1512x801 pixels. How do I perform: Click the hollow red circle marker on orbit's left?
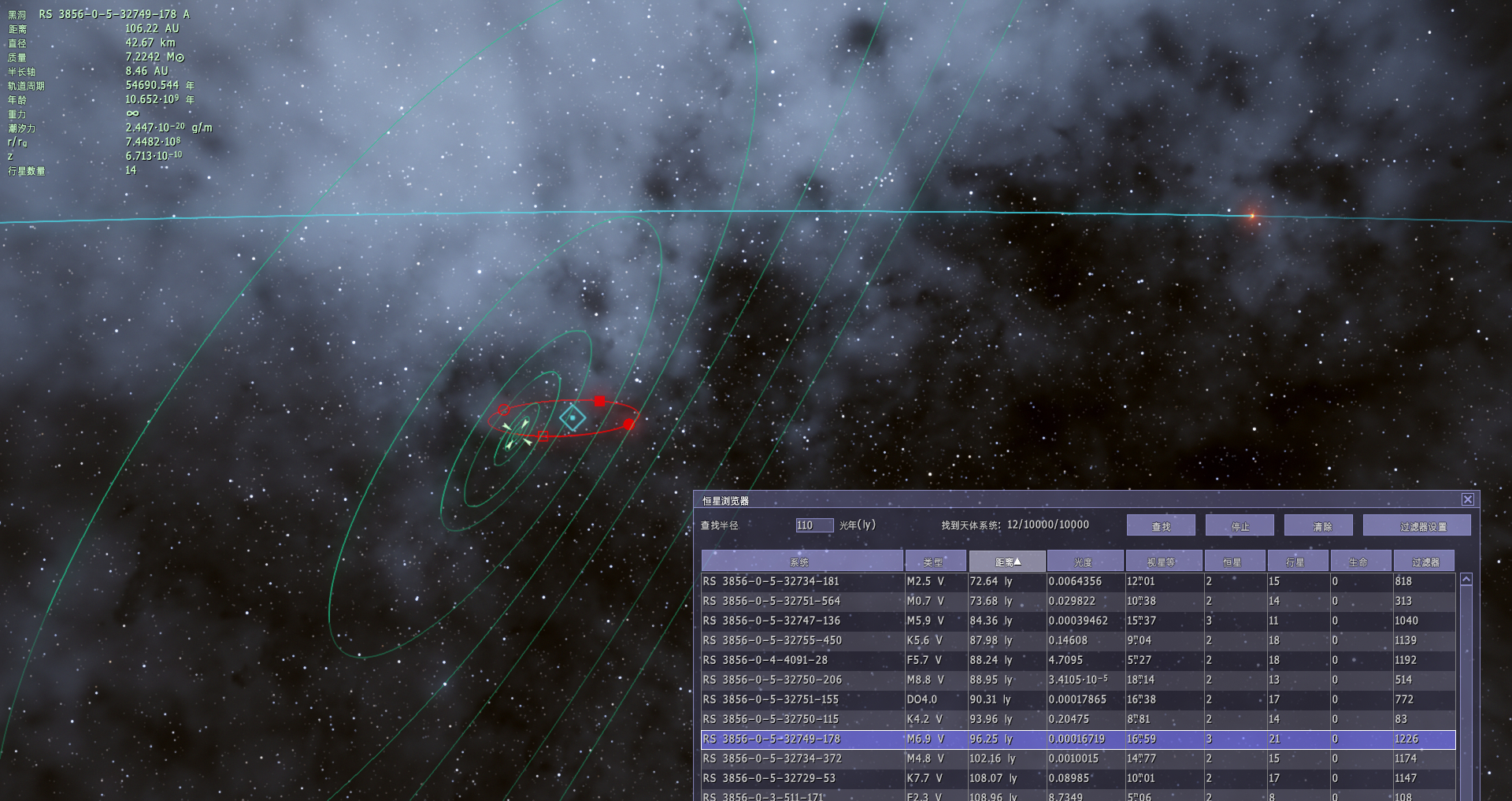(x=504, y=410)
